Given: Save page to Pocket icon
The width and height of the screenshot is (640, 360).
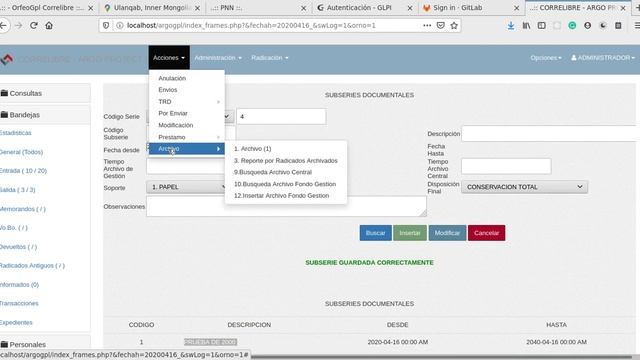Looking at the screenshot, I should [440, 25].
